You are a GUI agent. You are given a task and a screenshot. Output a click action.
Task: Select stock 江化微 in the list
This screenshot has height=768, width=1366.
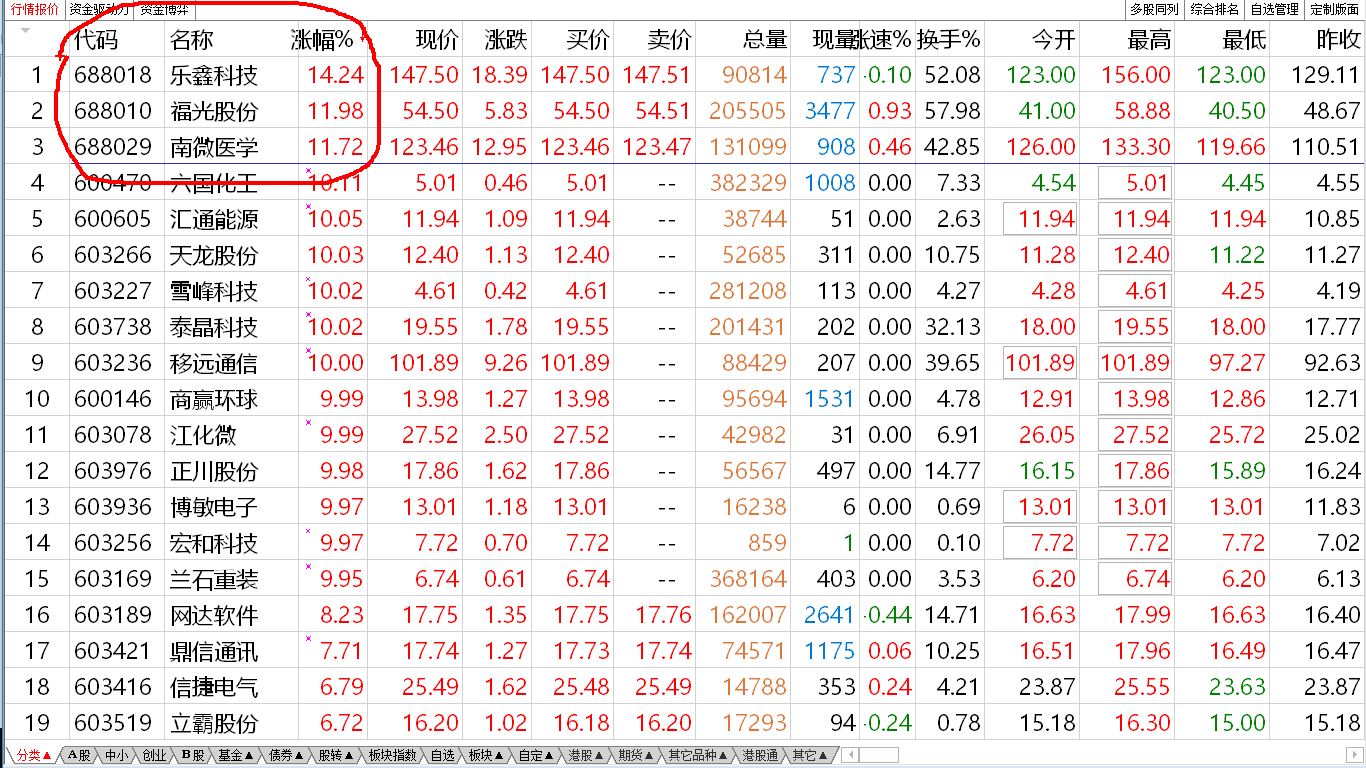(x=203, y=435)
